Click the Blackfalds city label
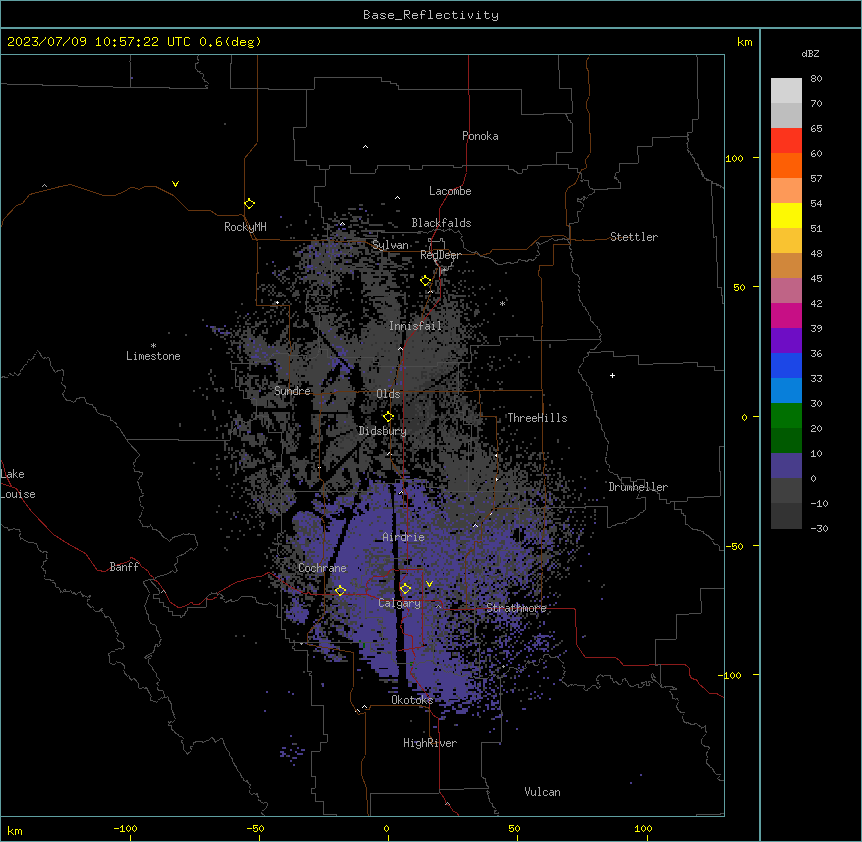The height and width of the screenshot is (842, 862). (441, 223)
